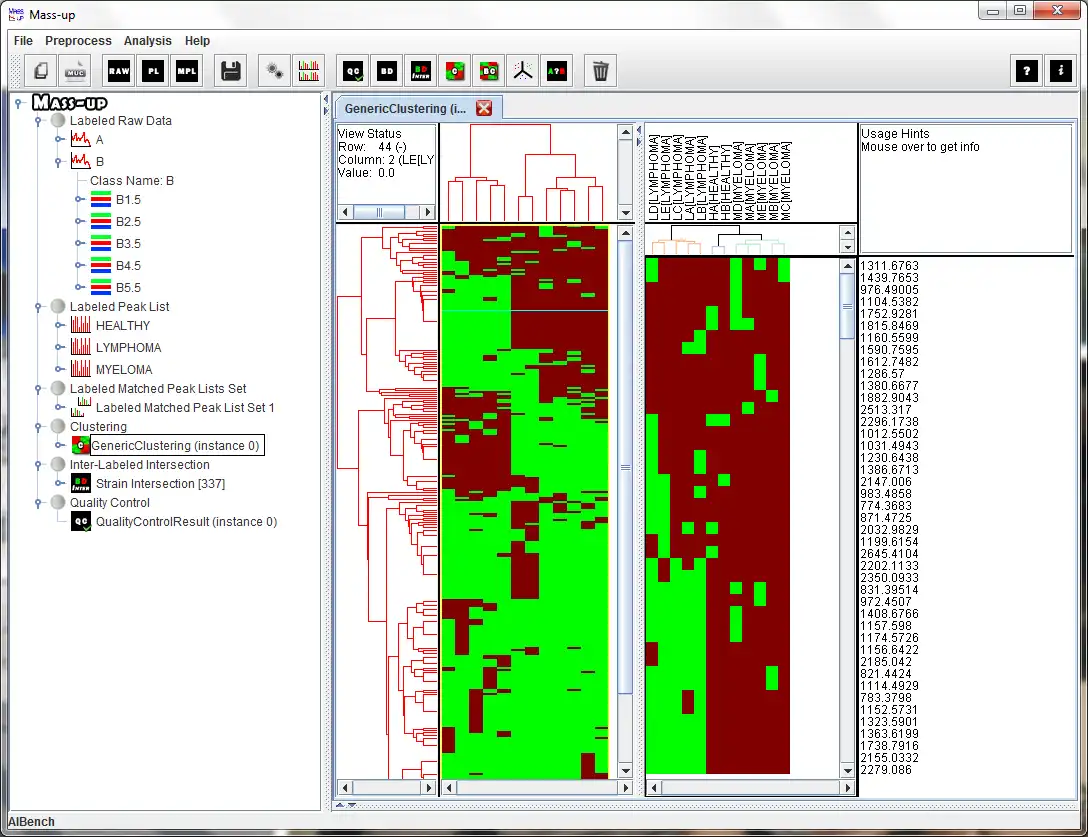Collapse the Clustering node
The width and height of the screenshot is (1088, 837).
tap(38, 427)
